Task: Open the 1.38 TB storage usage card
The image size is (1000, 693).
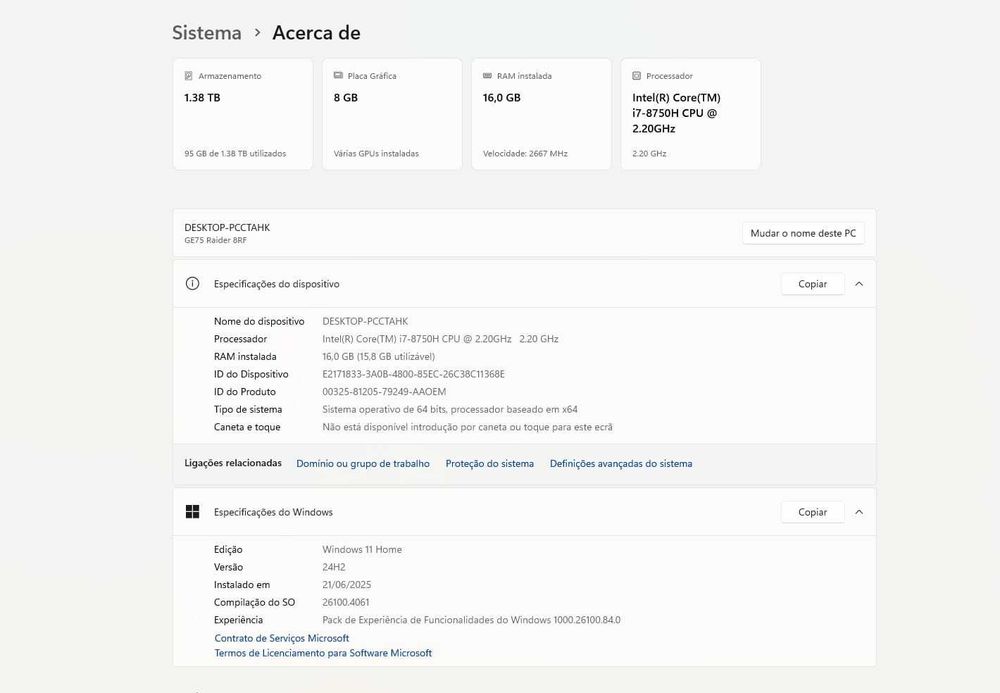Action: click(x=243, y=114)
